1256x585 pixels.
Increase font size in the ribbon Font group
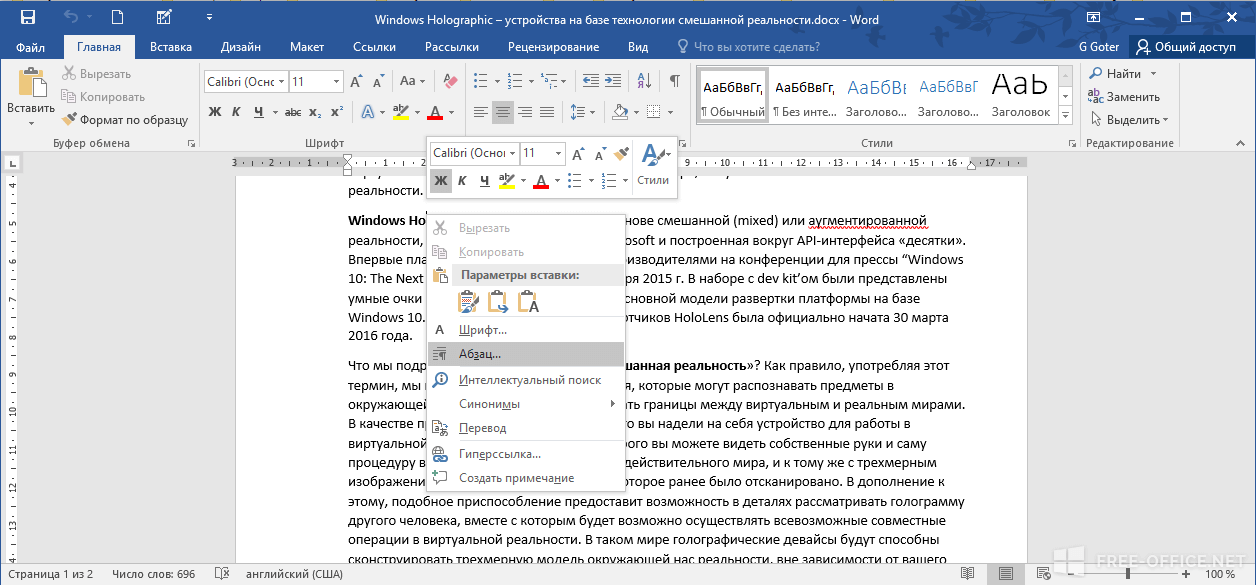[357, 81]
